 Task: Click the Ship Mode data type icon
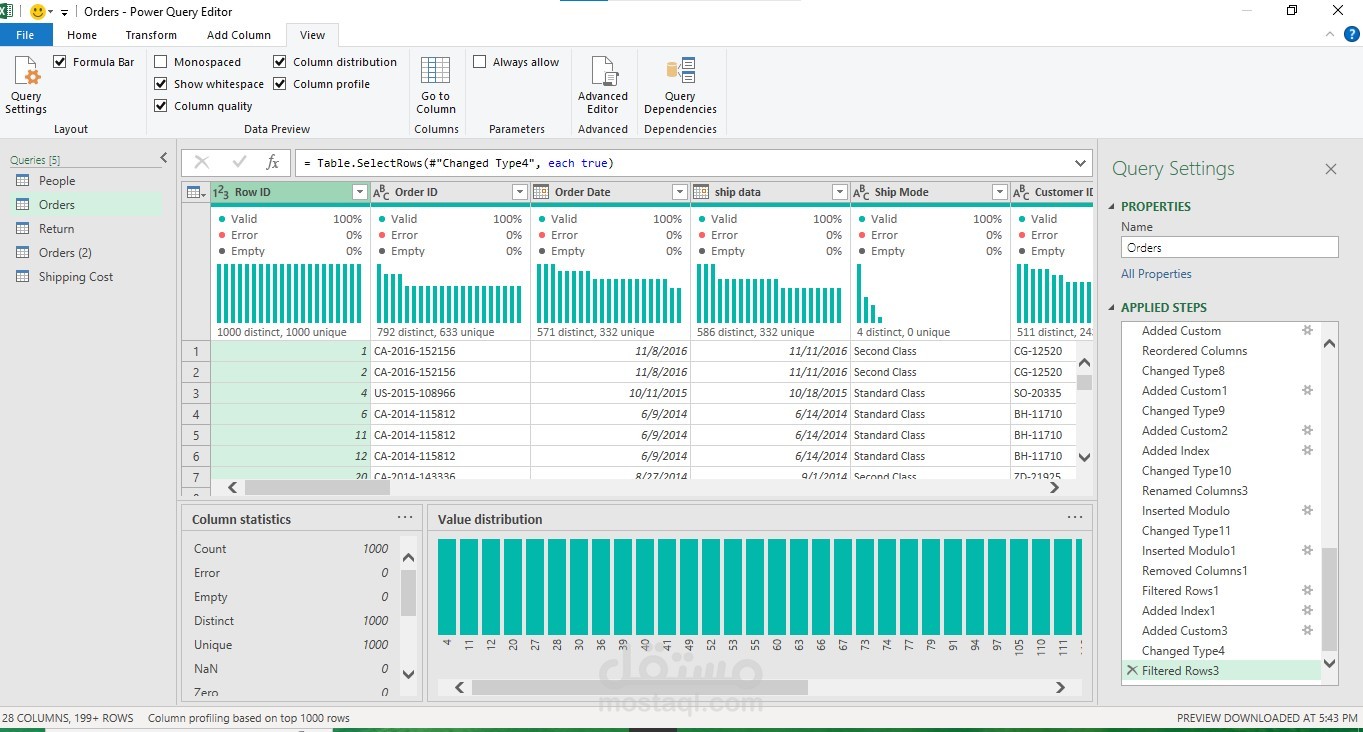[x=861, y=192]
